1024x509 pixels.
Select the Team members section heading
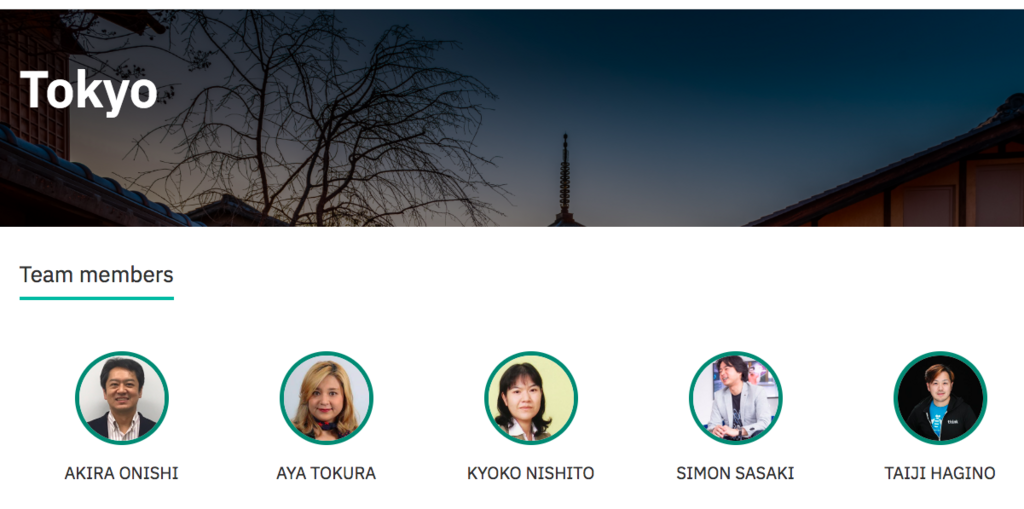click(x=97, y=275)
